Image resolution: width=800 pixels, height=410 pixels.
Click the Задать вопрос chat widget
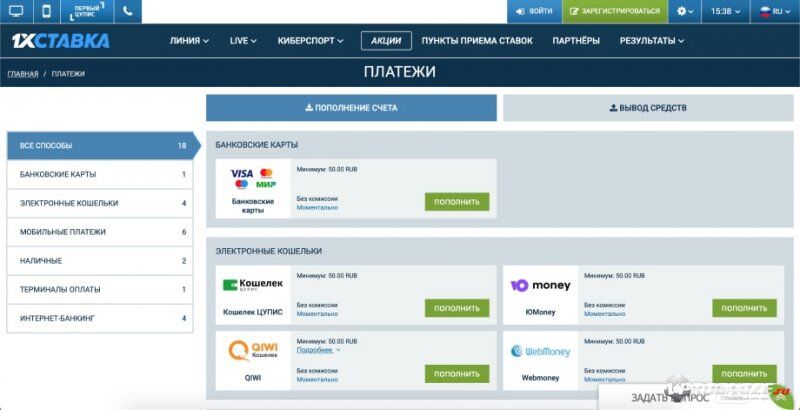point(670,398)
